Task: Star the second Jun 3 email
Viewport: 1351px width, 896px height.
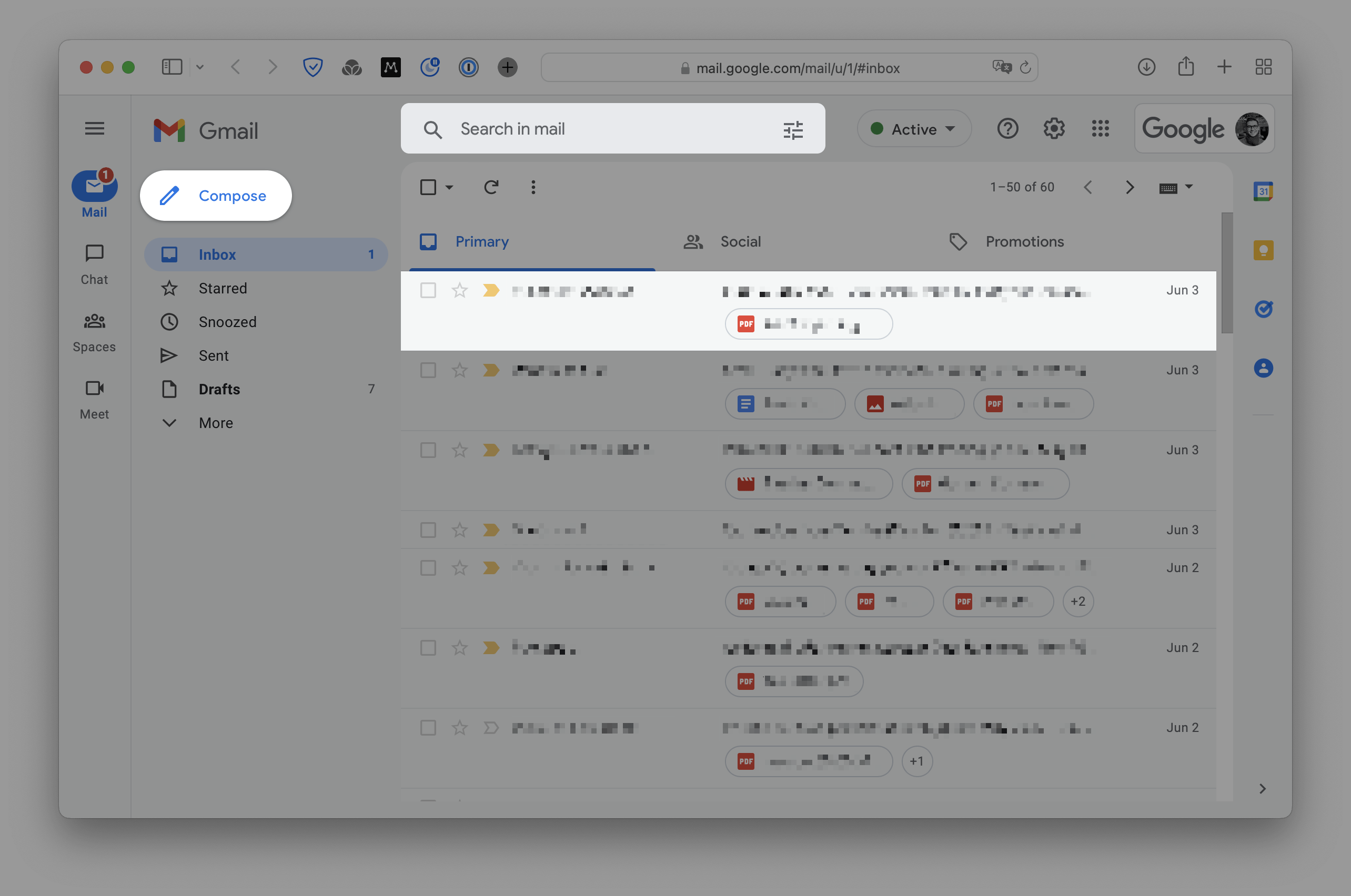Action: 460,370
